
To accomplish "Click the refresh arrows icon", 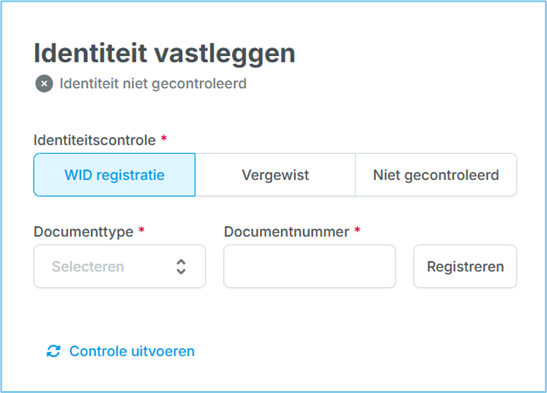I will pos(54,351).
